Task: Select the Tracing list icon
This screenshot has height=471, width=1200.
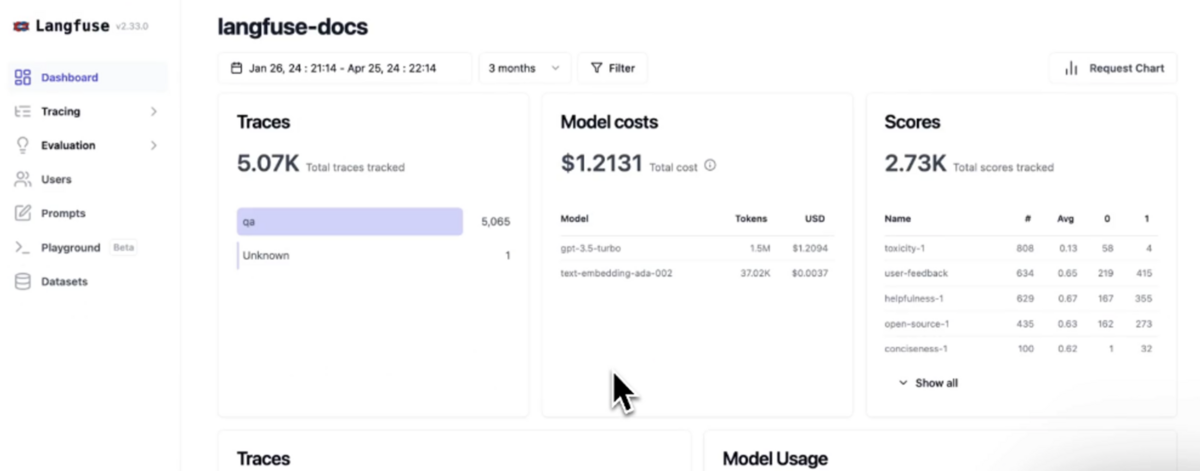Action: click(23, 111)
